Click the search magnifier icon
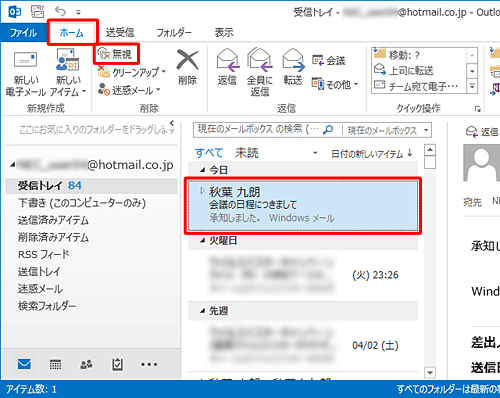 coord(328,130)
